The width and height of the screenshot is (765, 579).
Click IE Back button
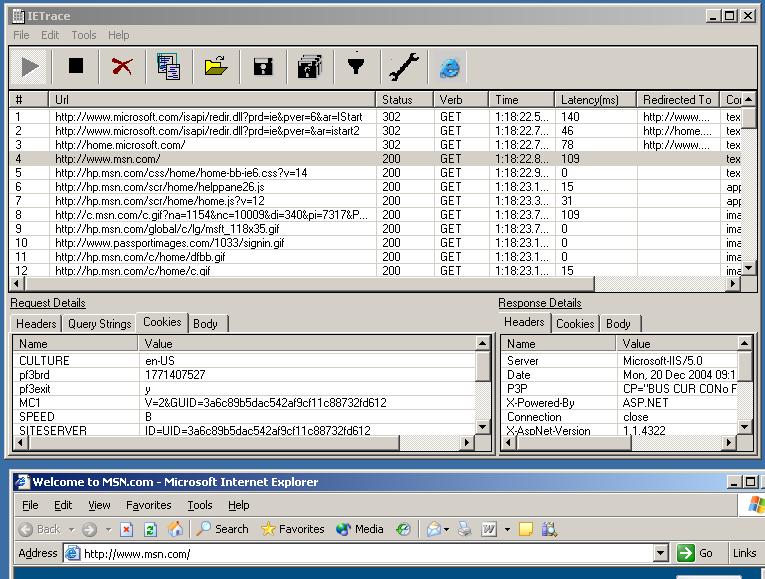[x=40, y=529]
